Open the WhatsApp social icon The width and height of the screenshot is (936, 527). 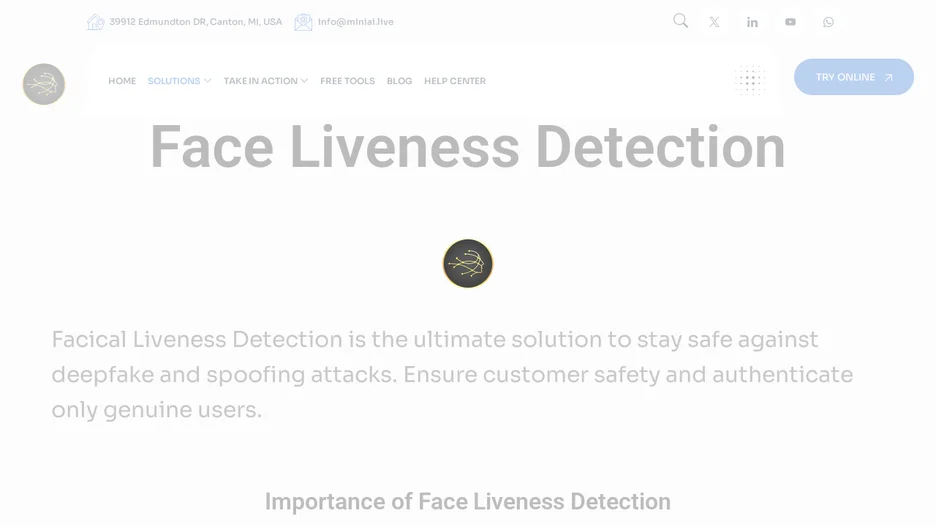point(828,22)
